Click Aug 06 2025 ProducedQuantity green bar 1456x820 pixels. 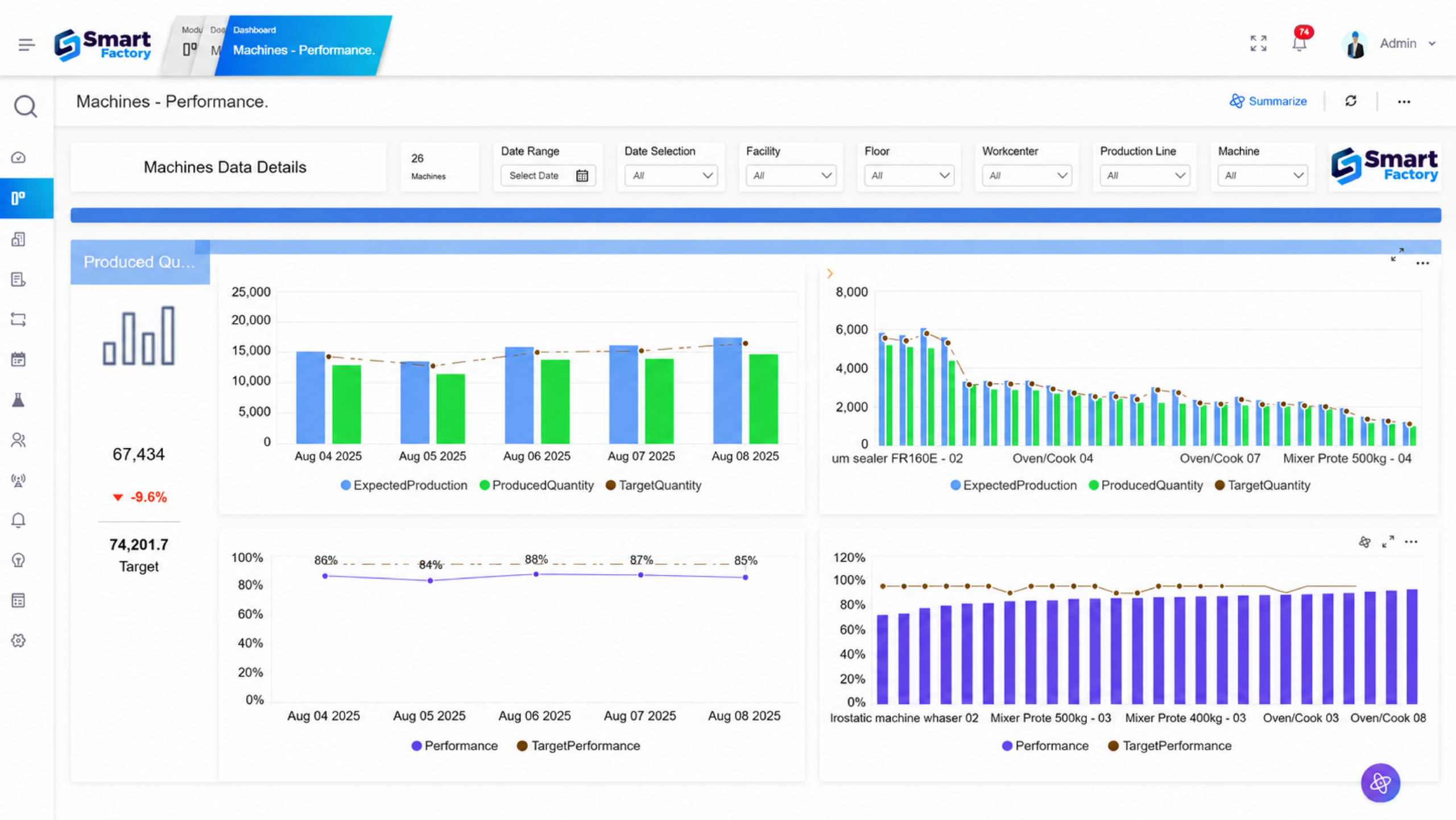(x=555, y=402)
